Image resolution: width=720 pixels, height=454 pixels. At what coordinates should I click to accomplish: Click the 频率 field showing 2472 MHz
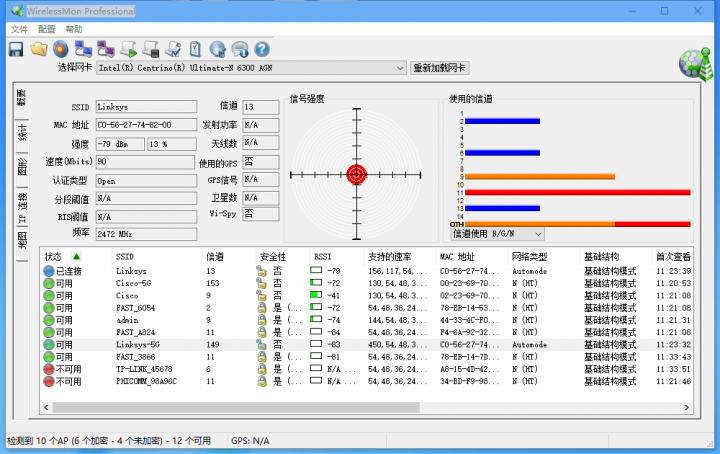tap(146, 234)
